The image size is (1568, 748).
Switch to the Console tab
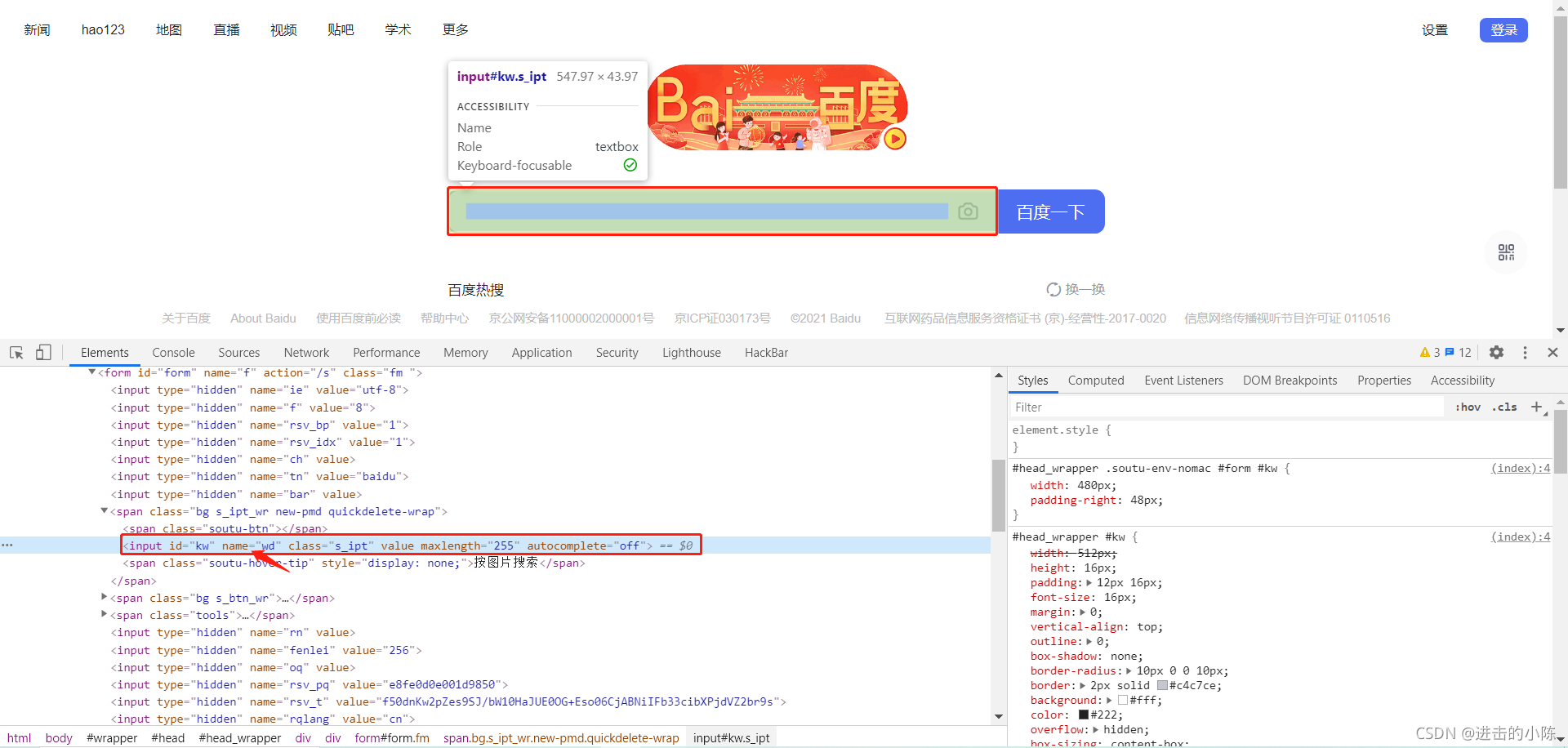(173, 353)
